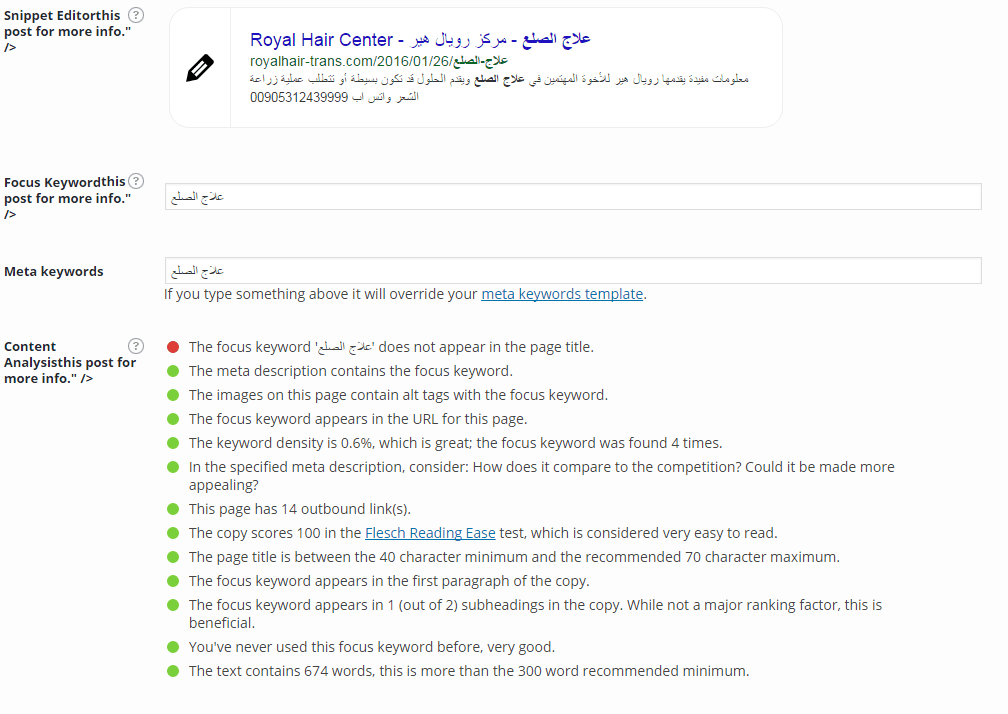The image size is (1008, 714).
Task: Click the green dot for never-used keyword result
Action: pos(173,647)
